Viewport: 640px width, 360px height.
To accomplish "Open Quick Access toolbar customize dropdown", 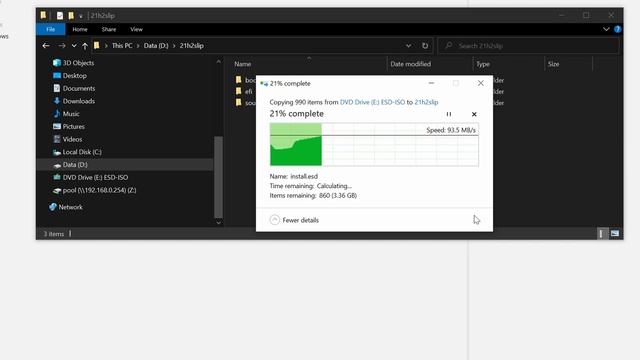I will [x=81, y=16].
